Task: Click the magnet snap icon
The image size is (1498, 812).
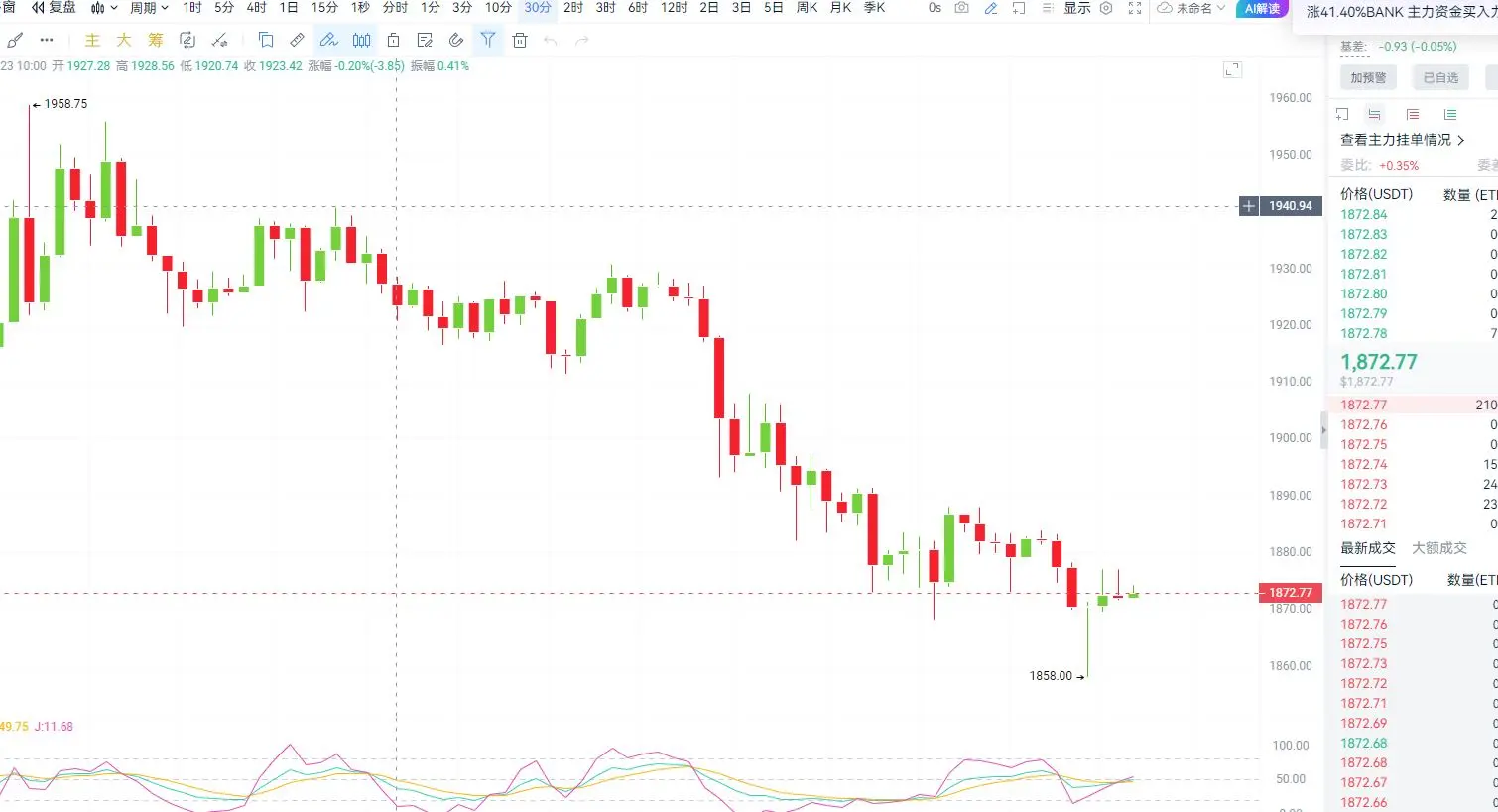Action: pos(456,41)
